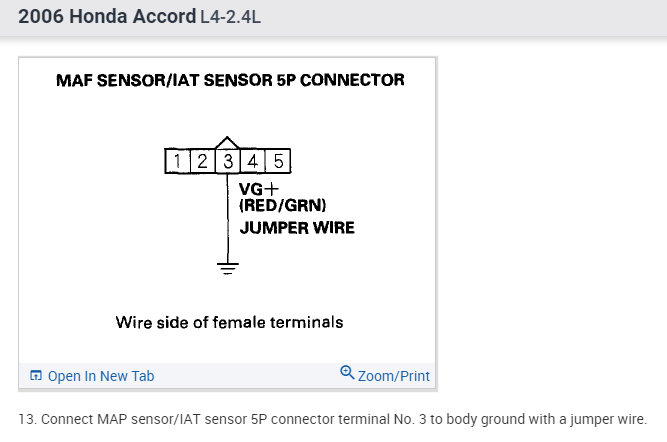
Task: Select terminal 5 in the connector diagram
Action: (x=278, y=161)
